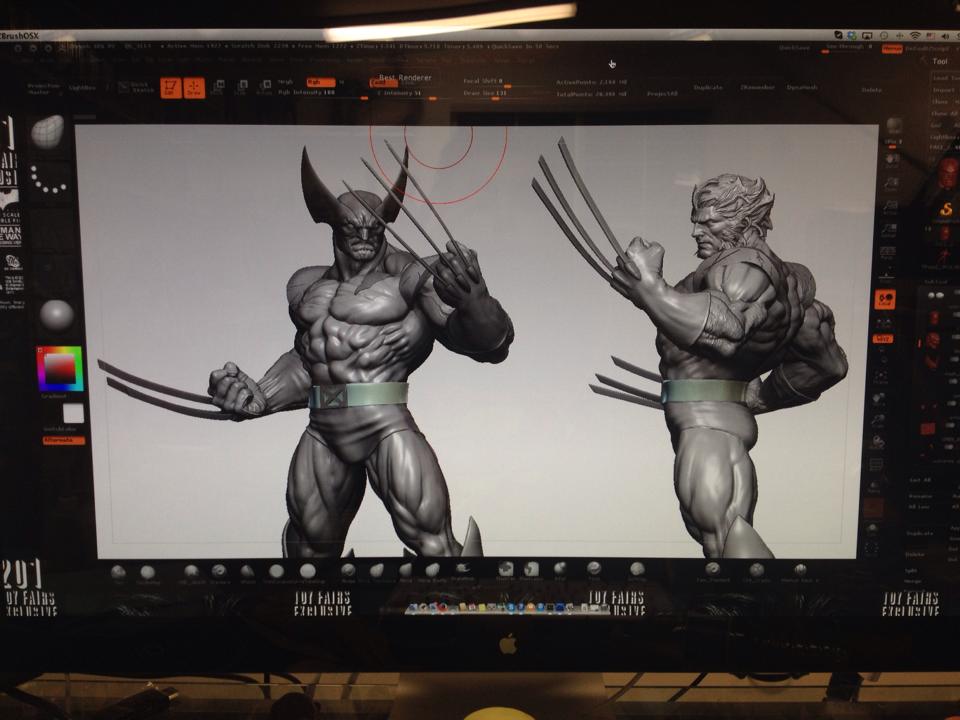Click the Frame mesh icon

[x=882, y=378]
